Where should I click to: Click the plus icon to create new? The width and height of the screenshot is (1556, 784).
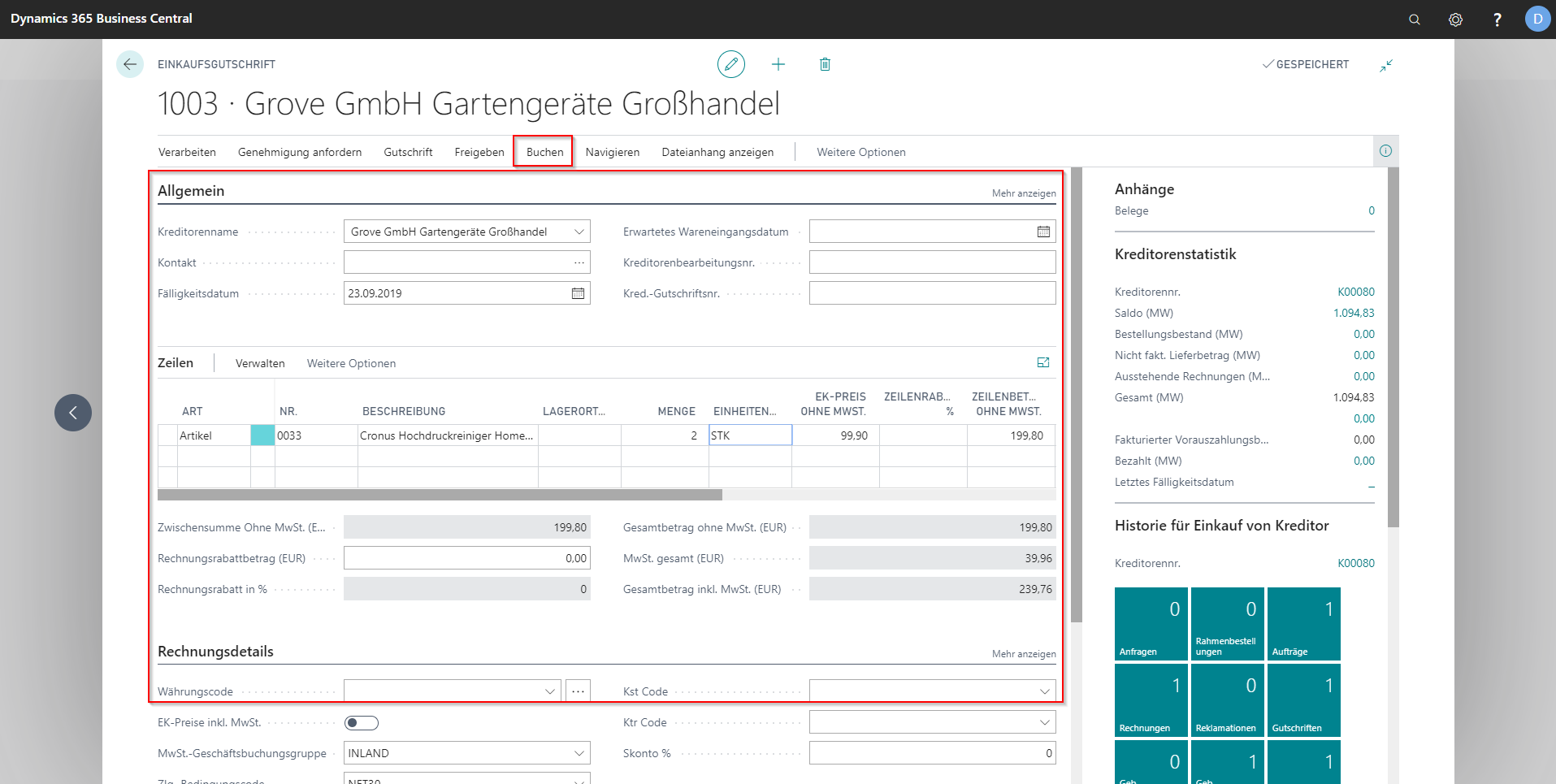tap(778, 64)
